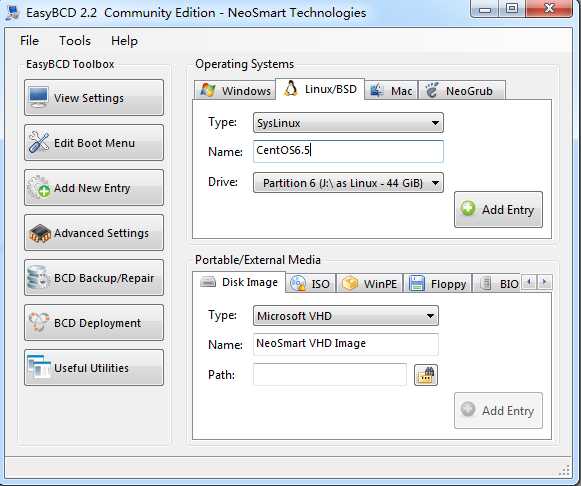The height and width of the screenshot is (486, 581).
Task: Maximize the EasyBCD window
Action: (x=512, y=8)
